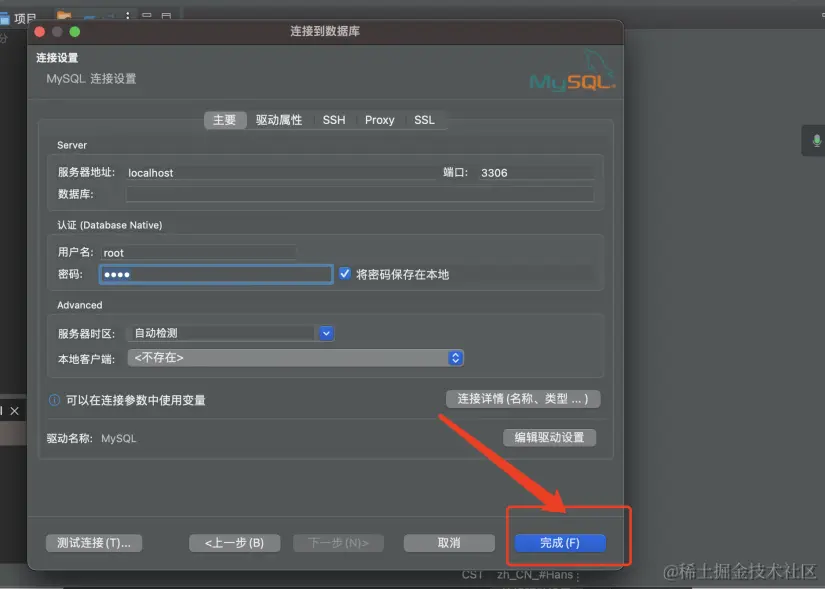Click the 认证 (Database Native) group label
Screen dimensions: 825x589
(x=109, y=225)
